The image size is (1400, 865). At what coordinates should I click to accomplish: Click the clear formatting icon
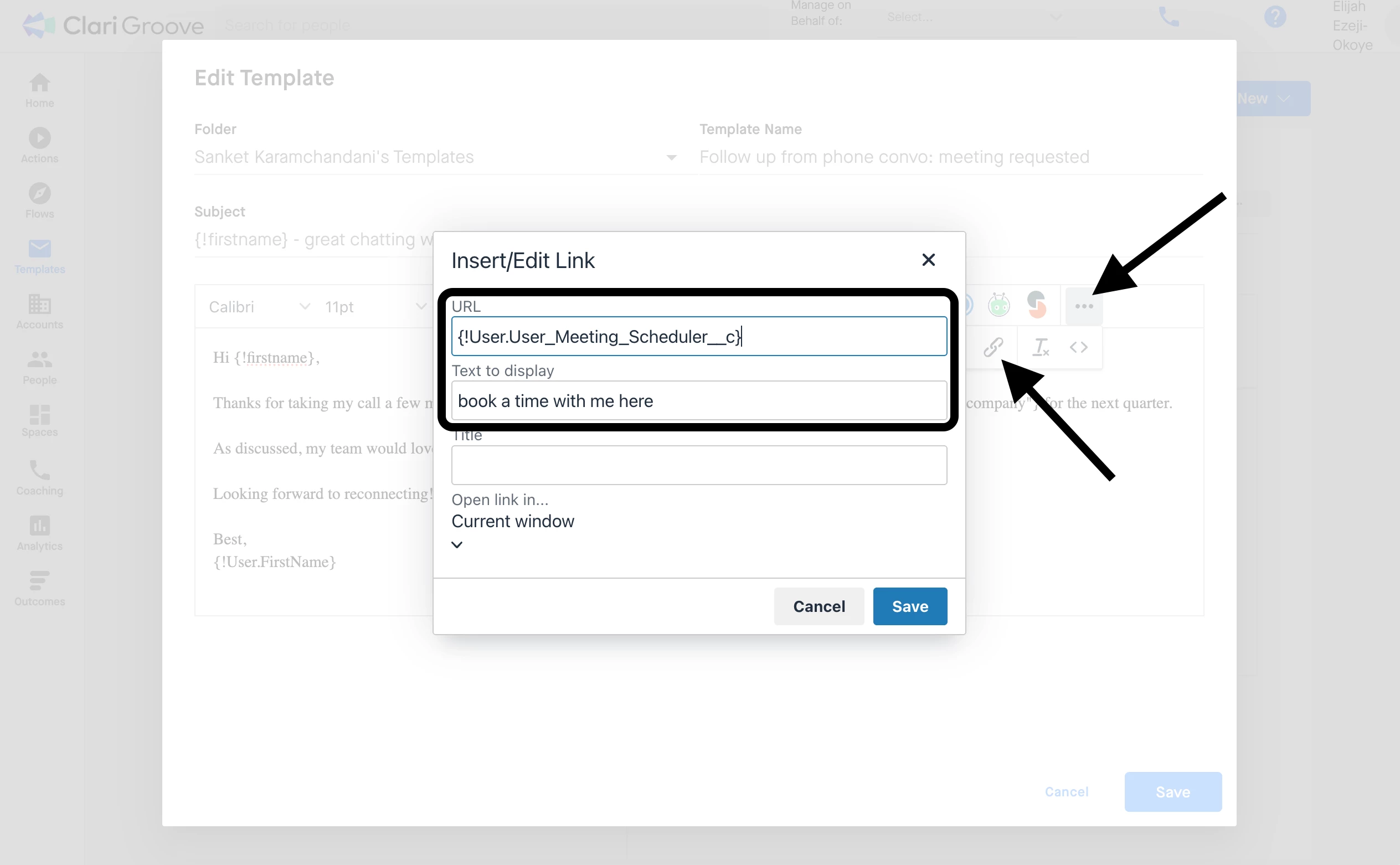[x=1039, y=347]
